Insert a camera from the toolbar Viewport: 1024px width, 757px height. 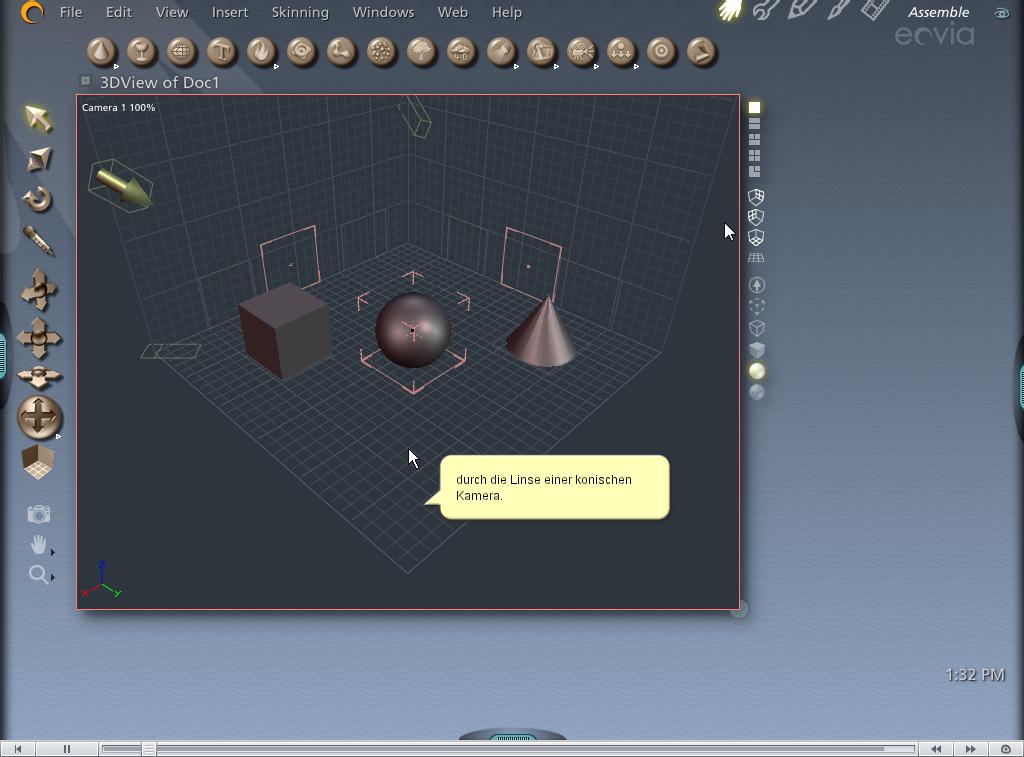point(582,52)
